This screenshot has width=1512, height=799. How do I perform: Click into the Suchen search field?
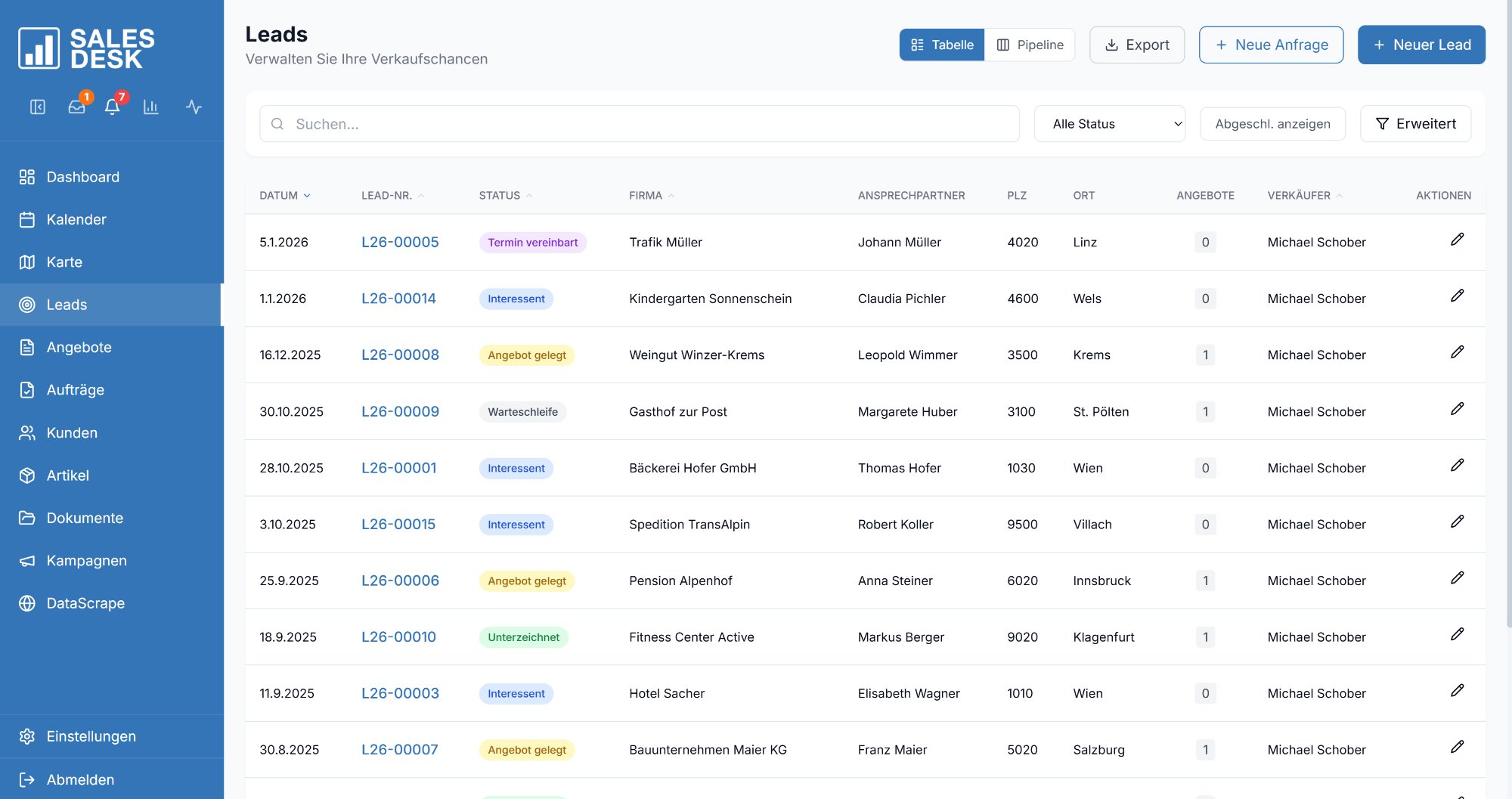pos(639,123)
